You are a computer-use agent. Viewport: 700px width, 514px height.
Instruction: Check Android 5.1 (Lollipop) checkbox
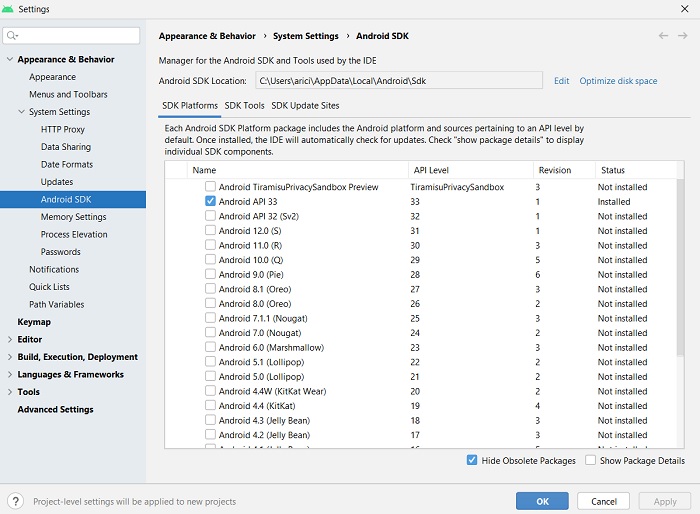(x=210, y=362)
